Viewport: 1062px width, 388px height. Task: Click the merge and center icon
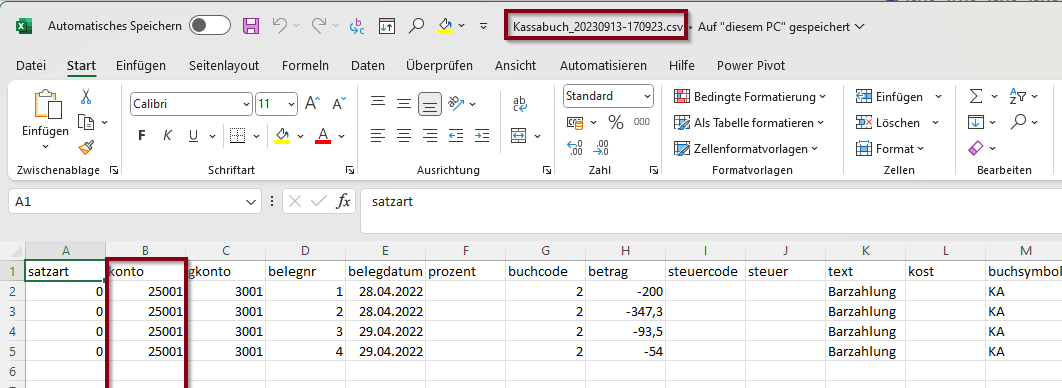(x=519, y=135)
